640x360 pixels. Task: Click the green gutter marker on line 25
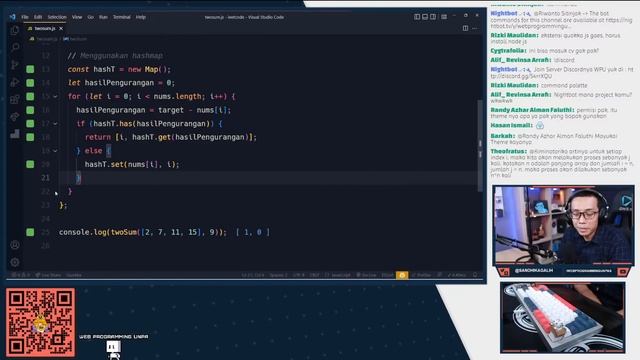[30, 232]
